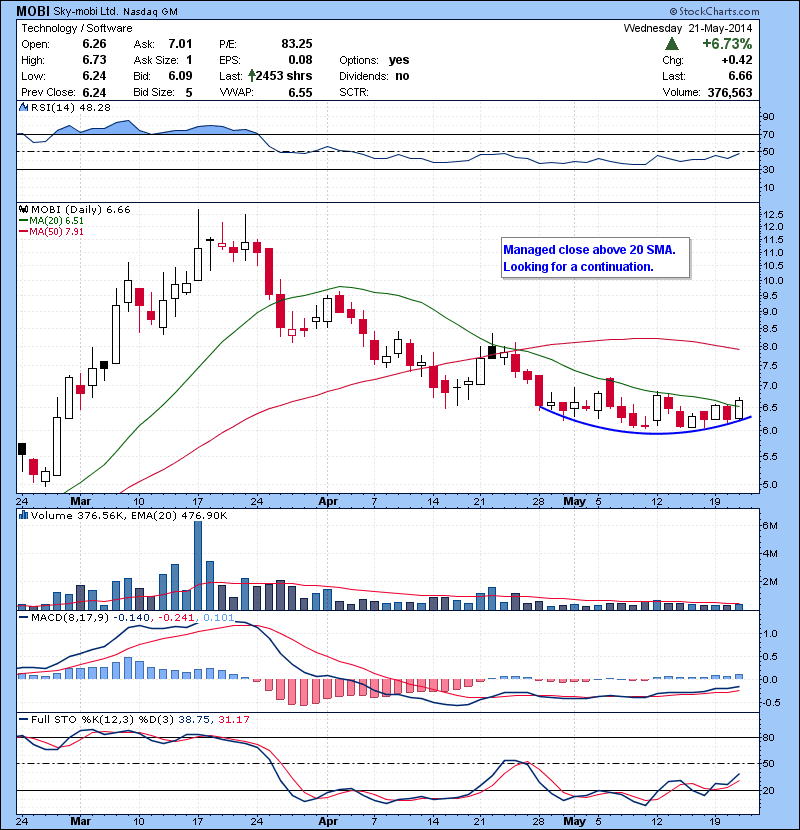Click the MA(50) 7.91 legend text

(x=57, y=232)
